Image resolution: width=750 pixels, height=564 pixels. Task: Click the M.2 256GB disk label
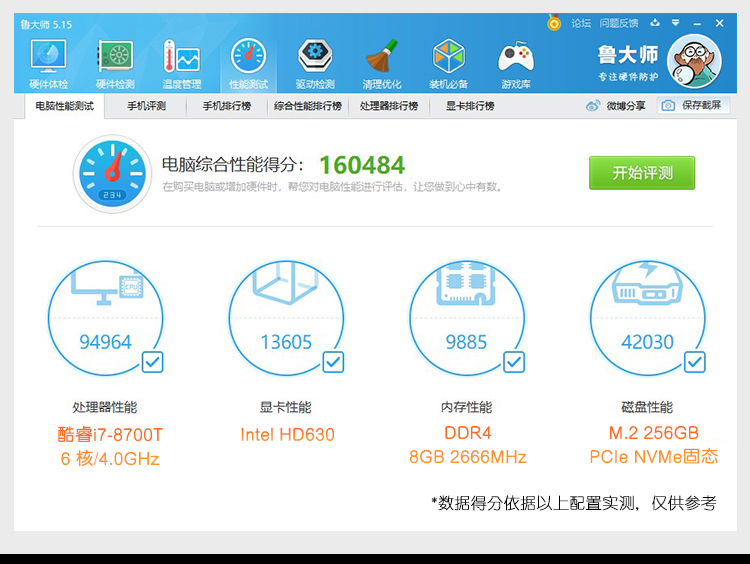point(653,433)
